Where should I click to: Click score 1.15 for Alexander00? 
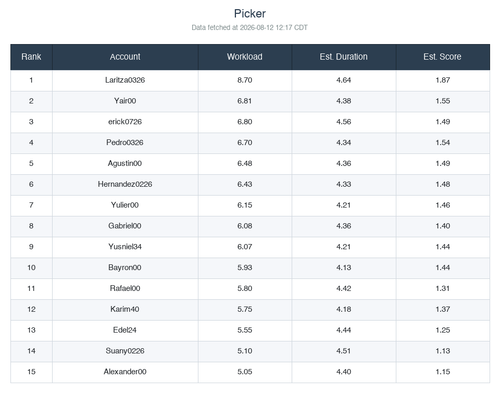click(x=443, y=372)
